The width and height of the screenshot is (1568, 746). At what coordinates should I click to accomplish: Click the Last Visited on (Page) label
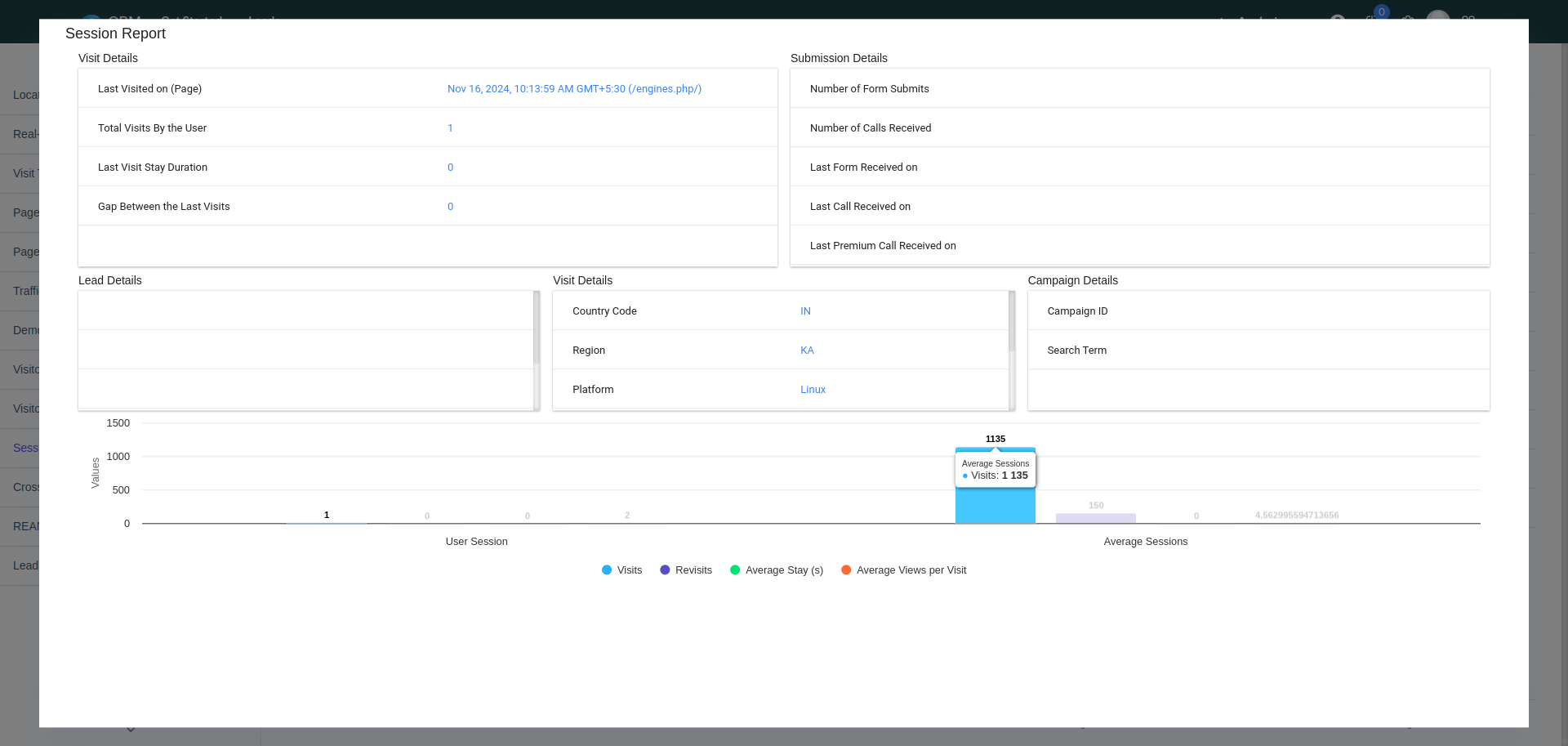click(x=149, y=89)
